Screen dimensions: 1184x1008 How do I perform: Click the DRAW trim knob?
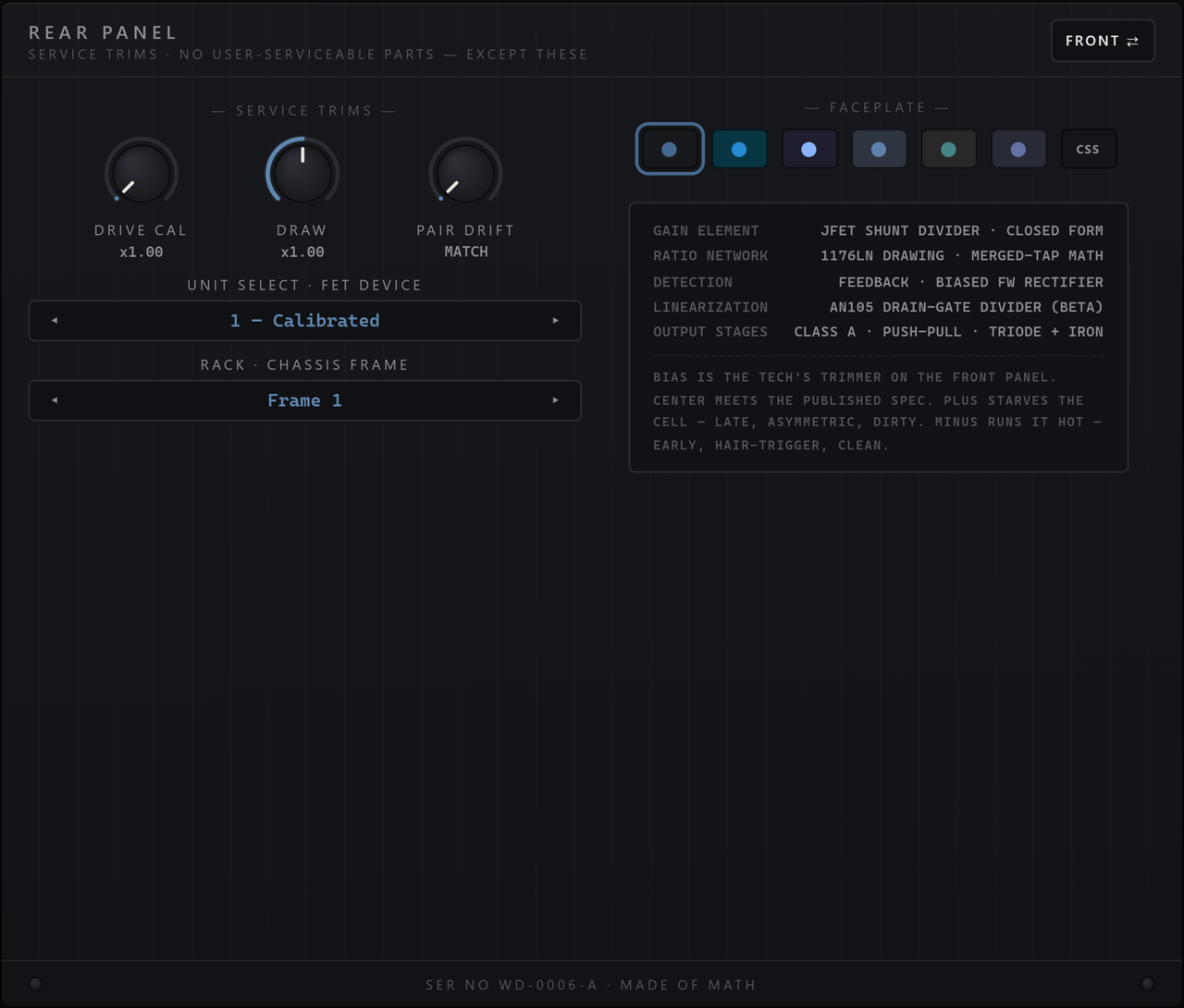302,173
